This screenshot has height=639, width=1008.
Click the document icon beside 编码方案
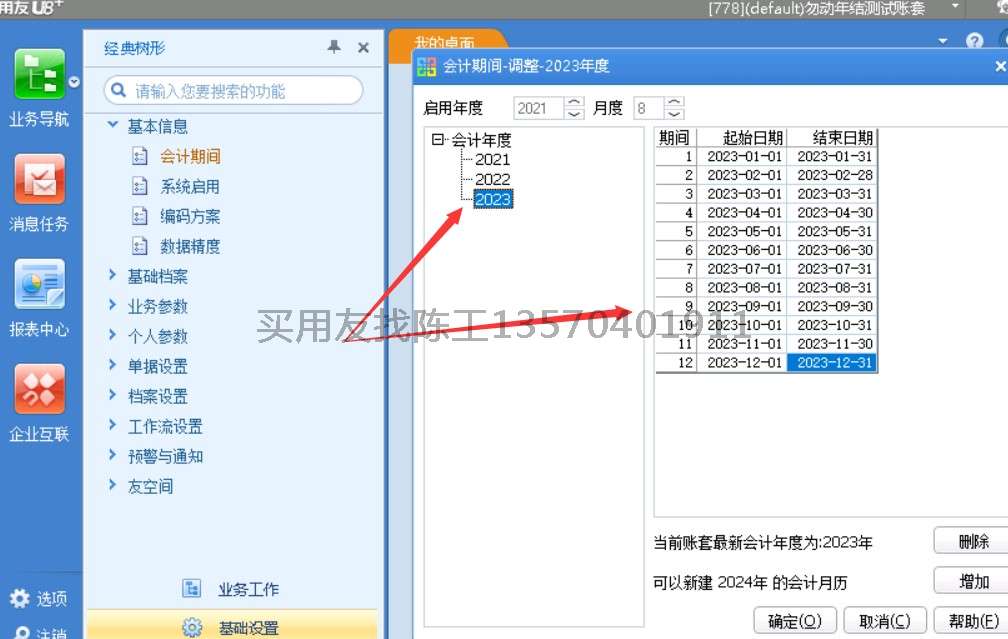click(140, 216)
